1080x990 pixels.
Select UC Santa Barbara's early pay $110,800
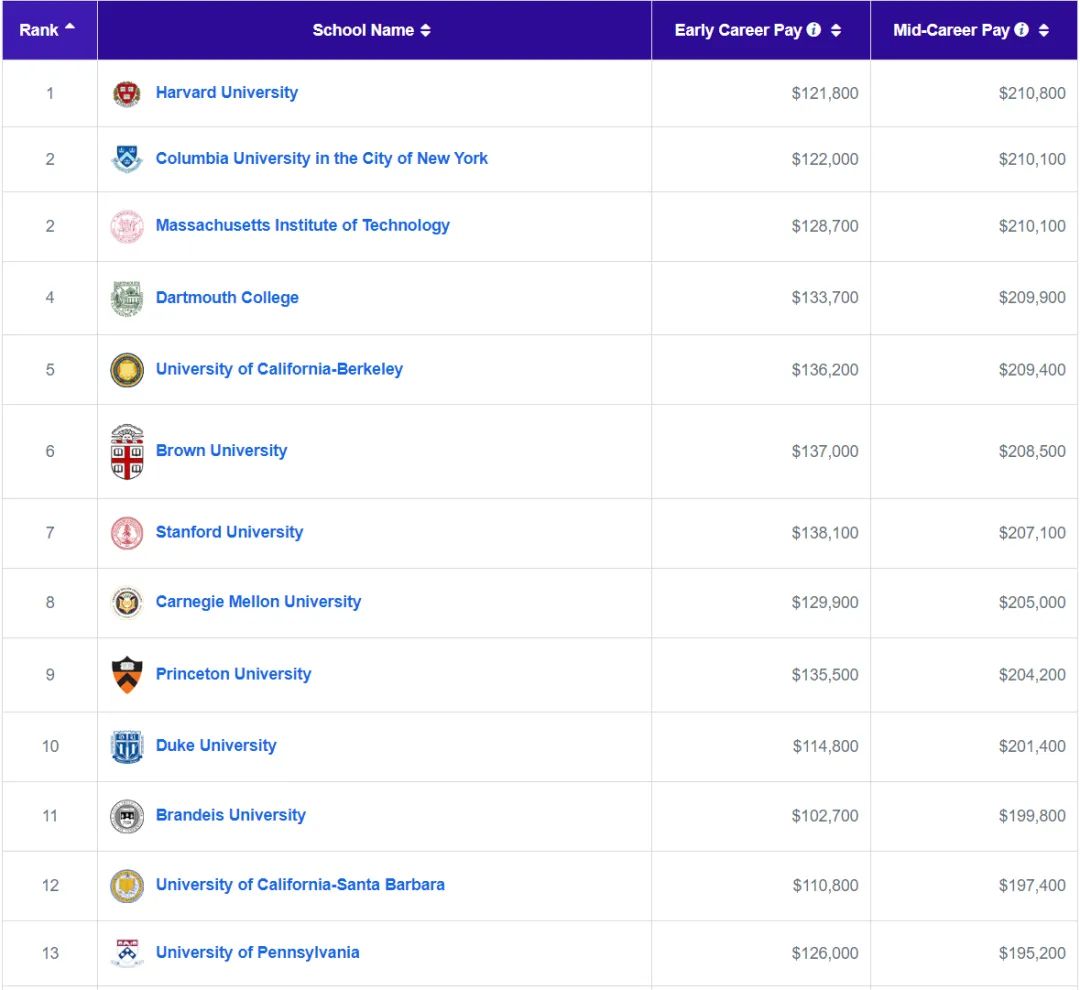click(825, 885)
